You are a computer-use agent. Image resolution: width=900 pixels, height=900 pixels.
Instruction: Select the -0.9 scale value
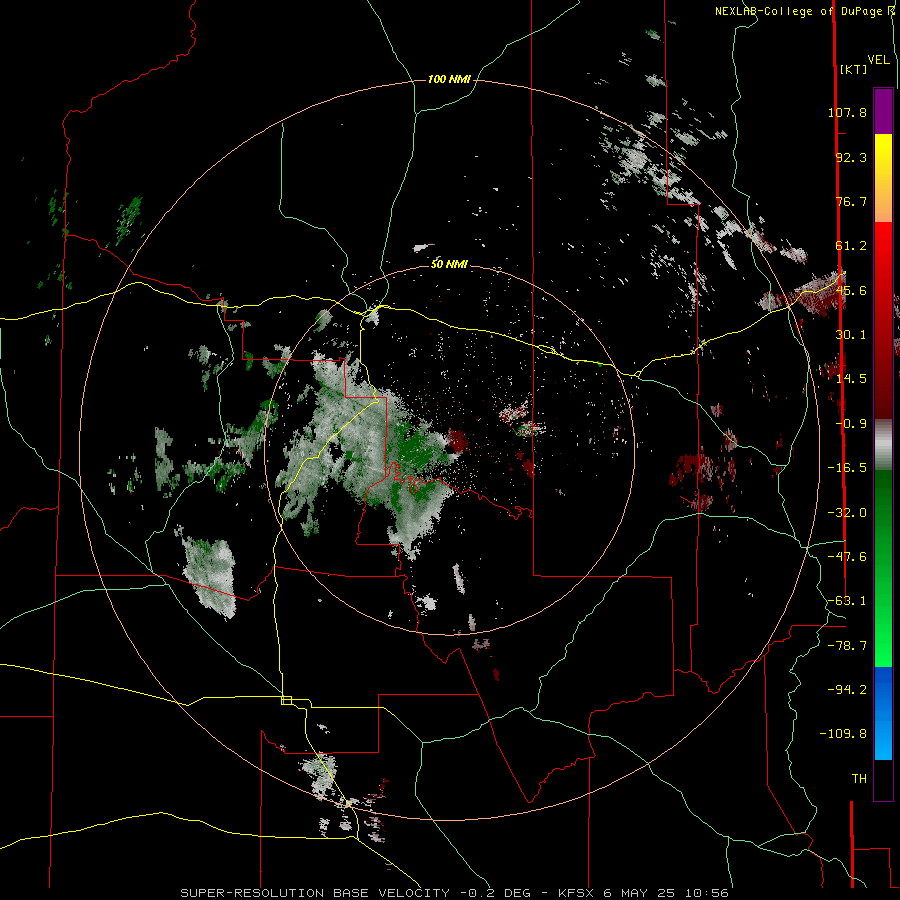[851, 424]
